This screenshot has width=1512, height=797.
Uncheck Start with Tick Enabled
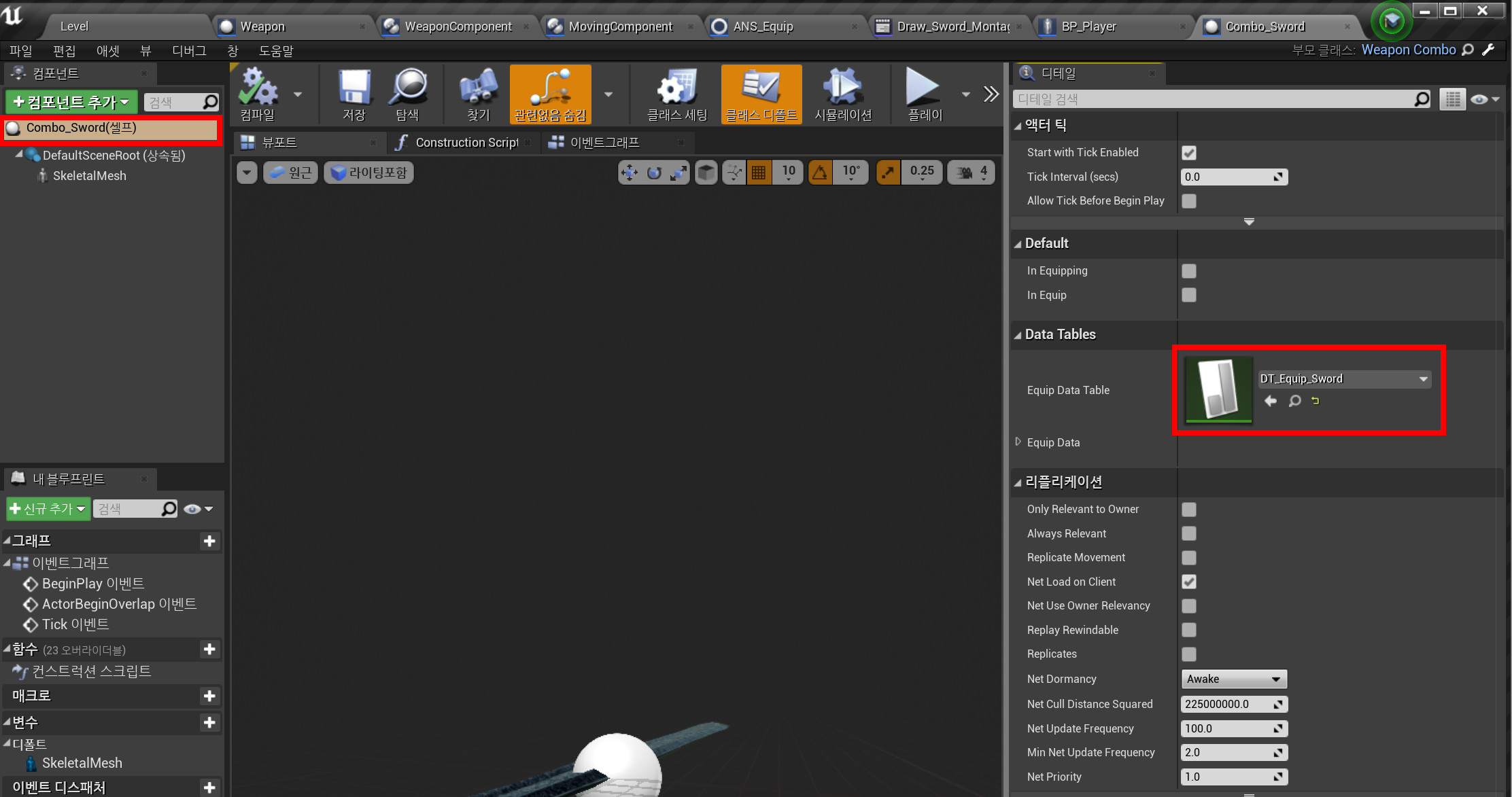[x=1188, y=153]
